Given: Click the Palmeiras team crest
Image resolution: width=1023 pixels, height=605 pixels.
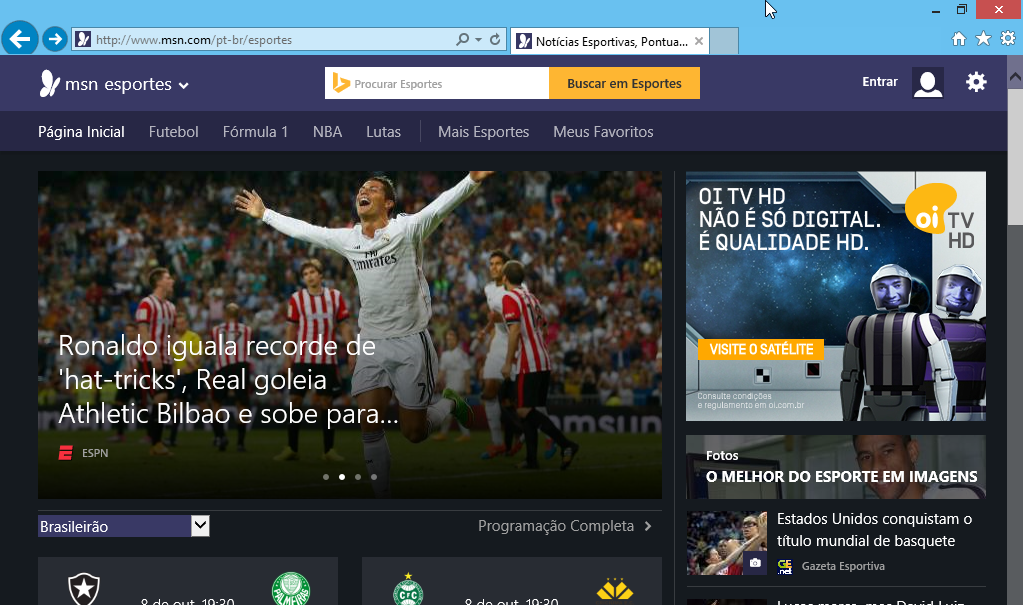Looking at the screenshot, I should click(x=291, y=588).
